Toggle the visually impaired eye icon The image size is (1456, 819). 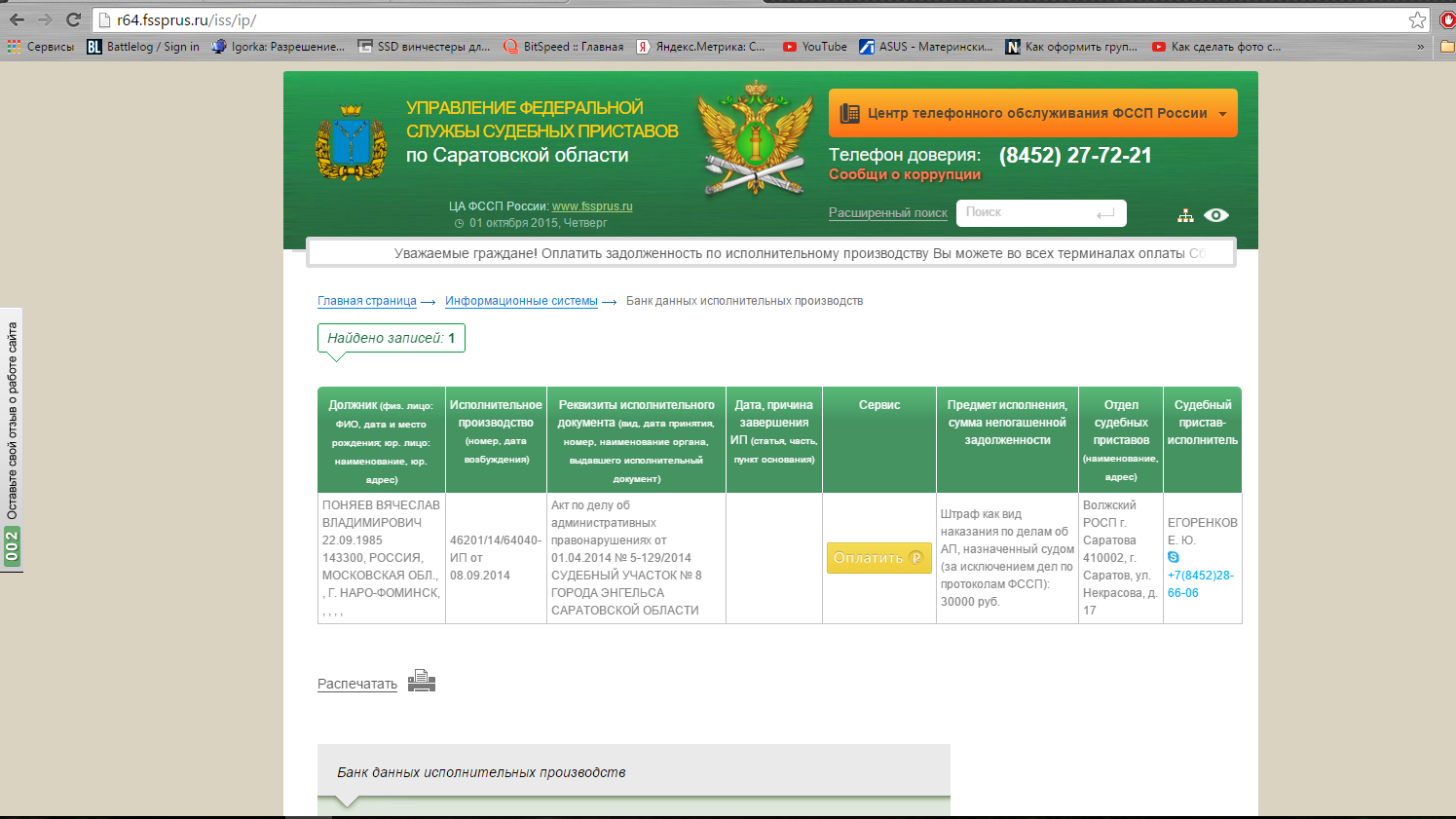[1215, 215]
